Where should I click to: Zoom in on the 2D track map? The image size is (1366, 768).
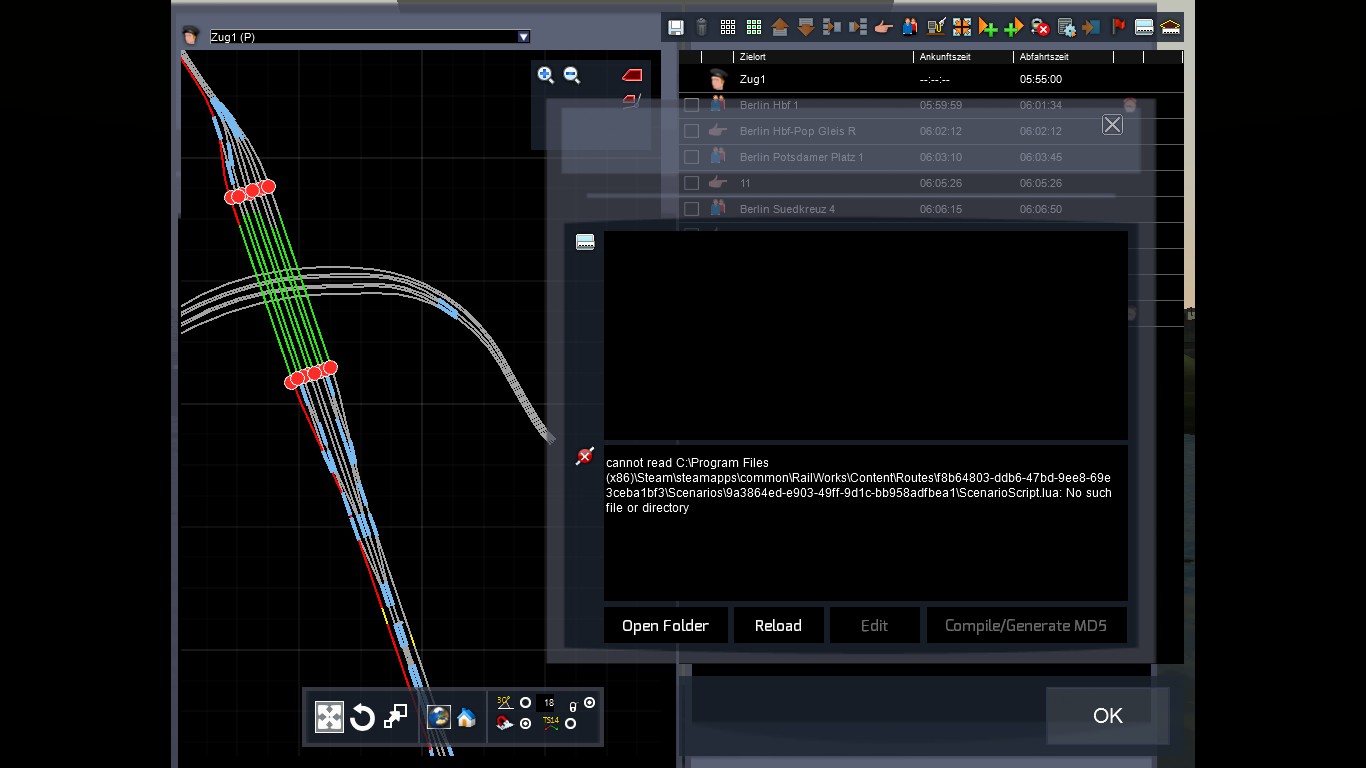pyautogui.click(x=545, y=75)
